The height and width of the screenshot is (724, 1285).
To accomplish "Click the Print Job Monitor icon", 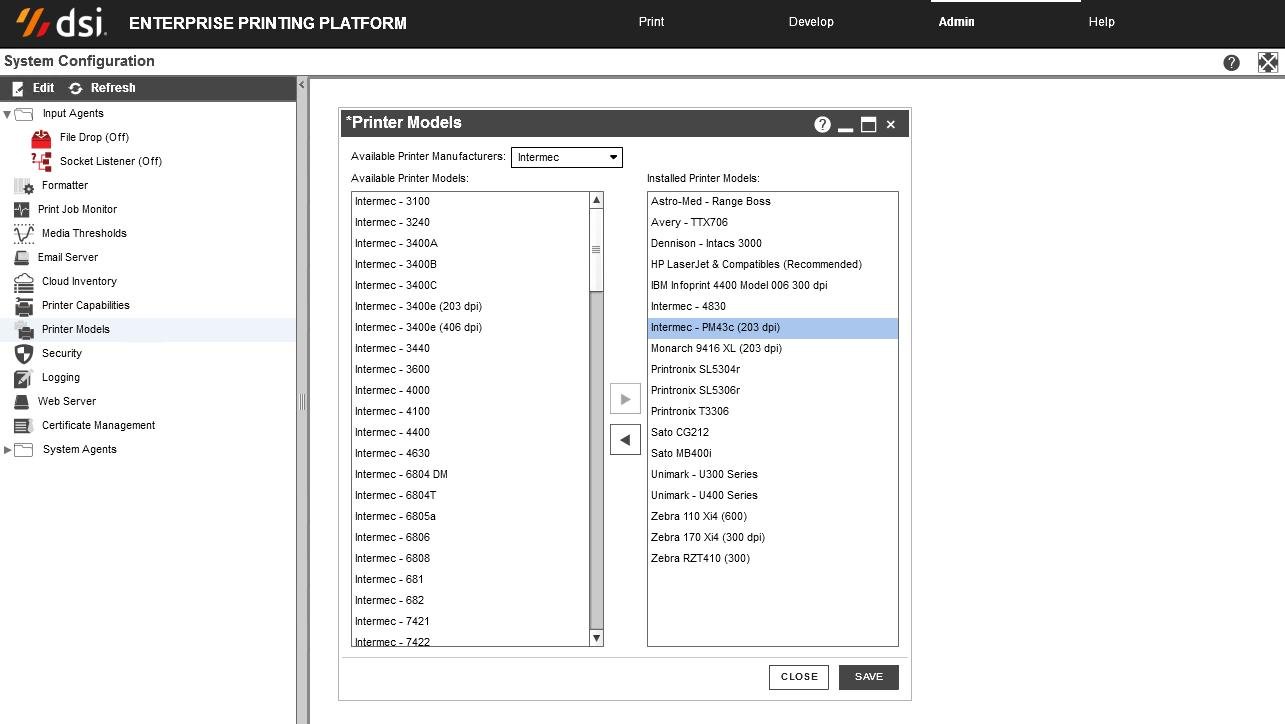I will 22,209.
